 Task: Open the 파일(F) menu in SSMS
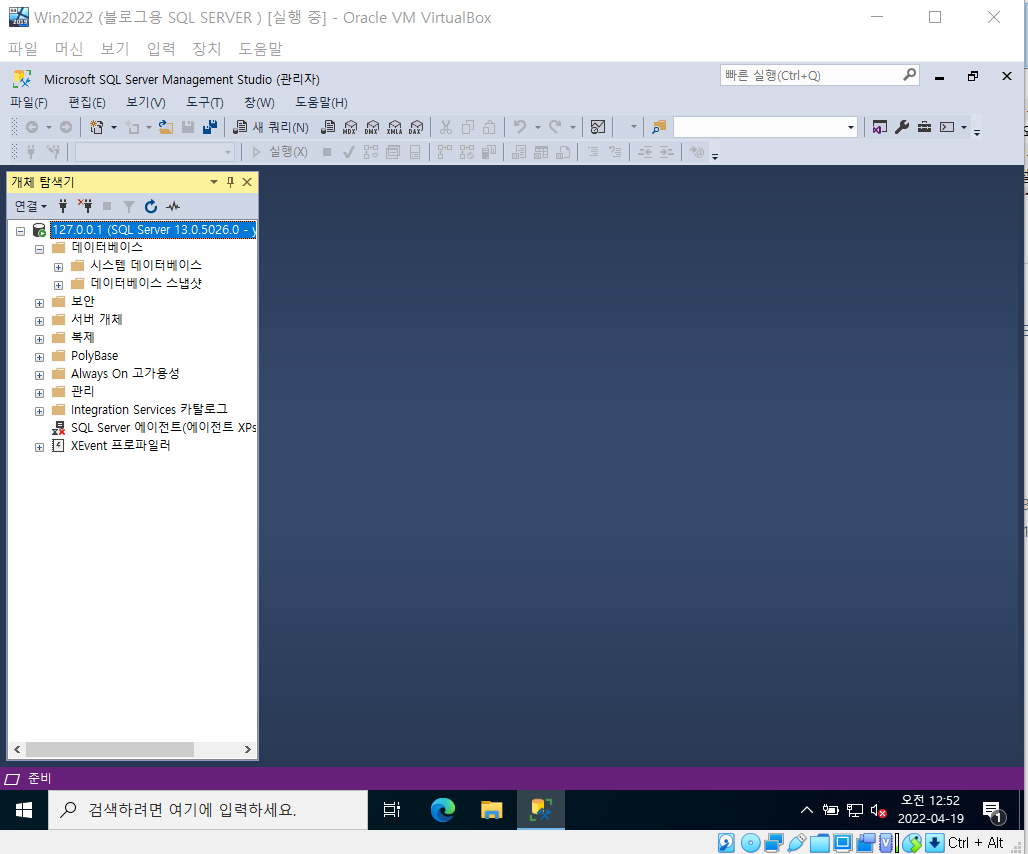pos(29,103)
